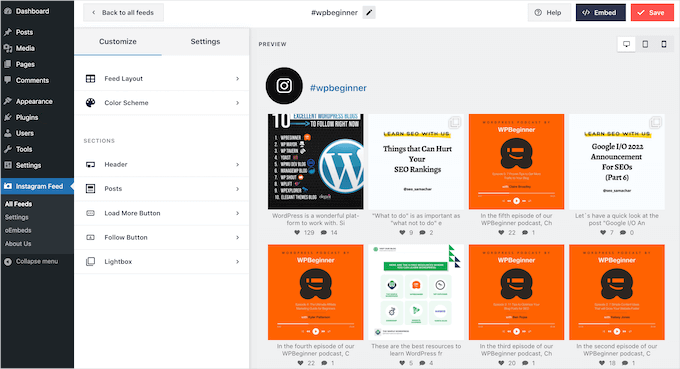The image size is (680, 369).
Task: Click the Settings icon in main sidebar
Action: click(8, 165)
